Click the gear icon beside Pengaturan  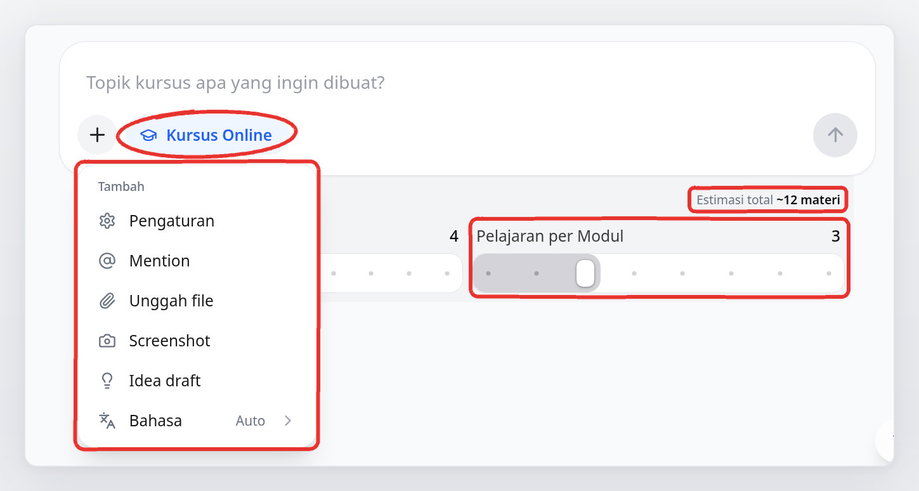pos(107,221)
